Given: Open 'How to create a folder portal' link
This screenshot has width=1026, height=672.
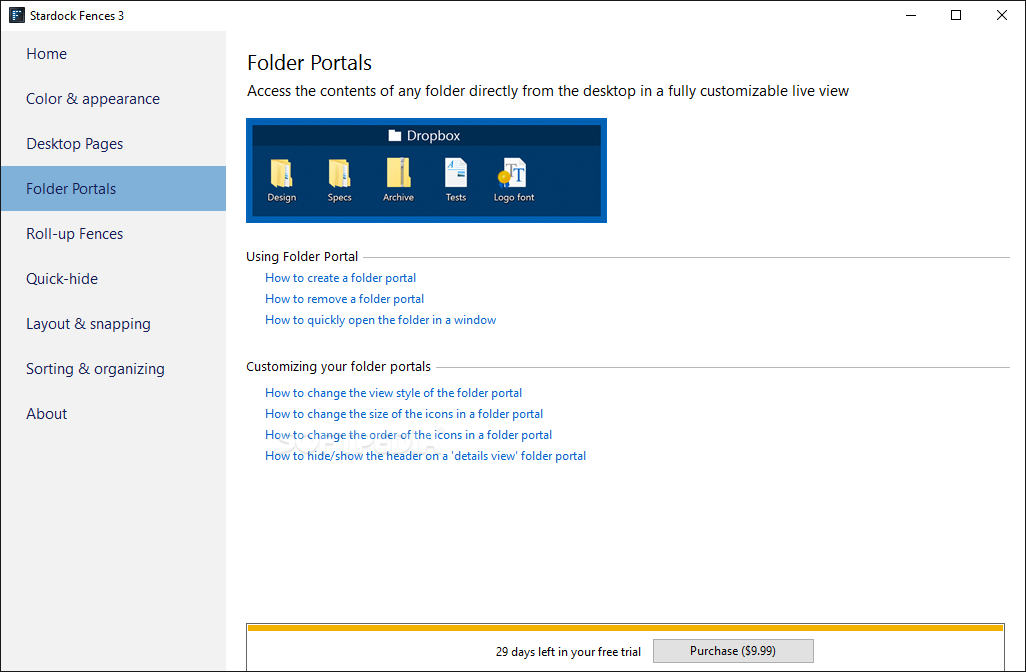Looking at the screenshot, I should tap(340, 278).
